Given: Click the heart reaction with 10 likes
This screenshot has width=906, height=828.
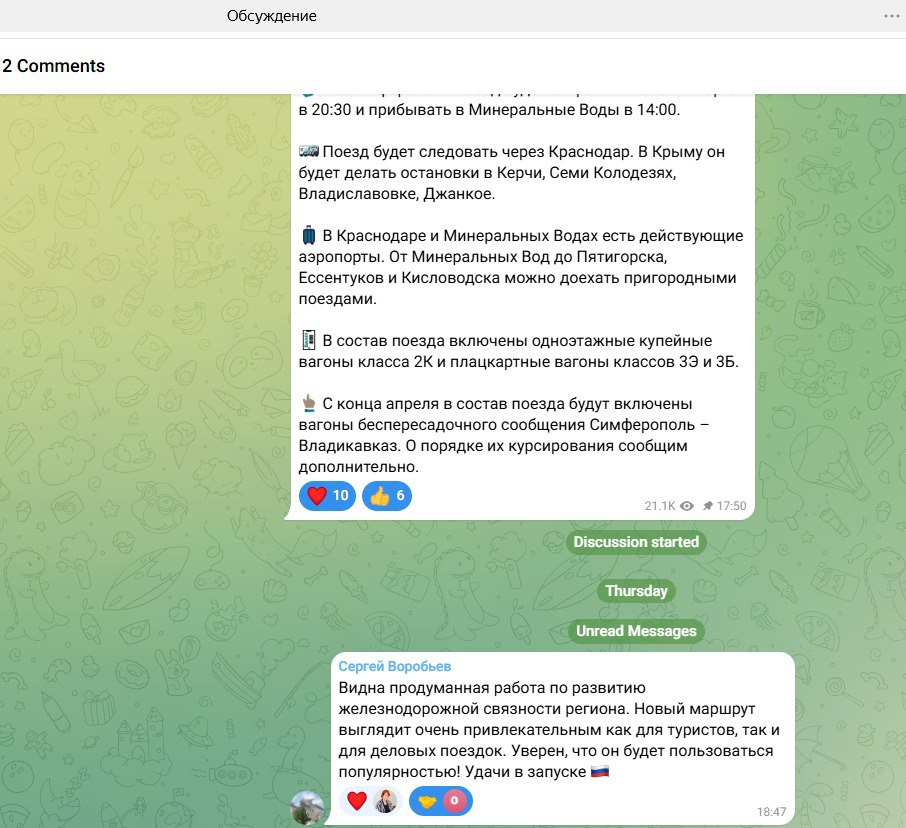Looking at the screenshot, I should pyautogui.click(x=327, y=496).
